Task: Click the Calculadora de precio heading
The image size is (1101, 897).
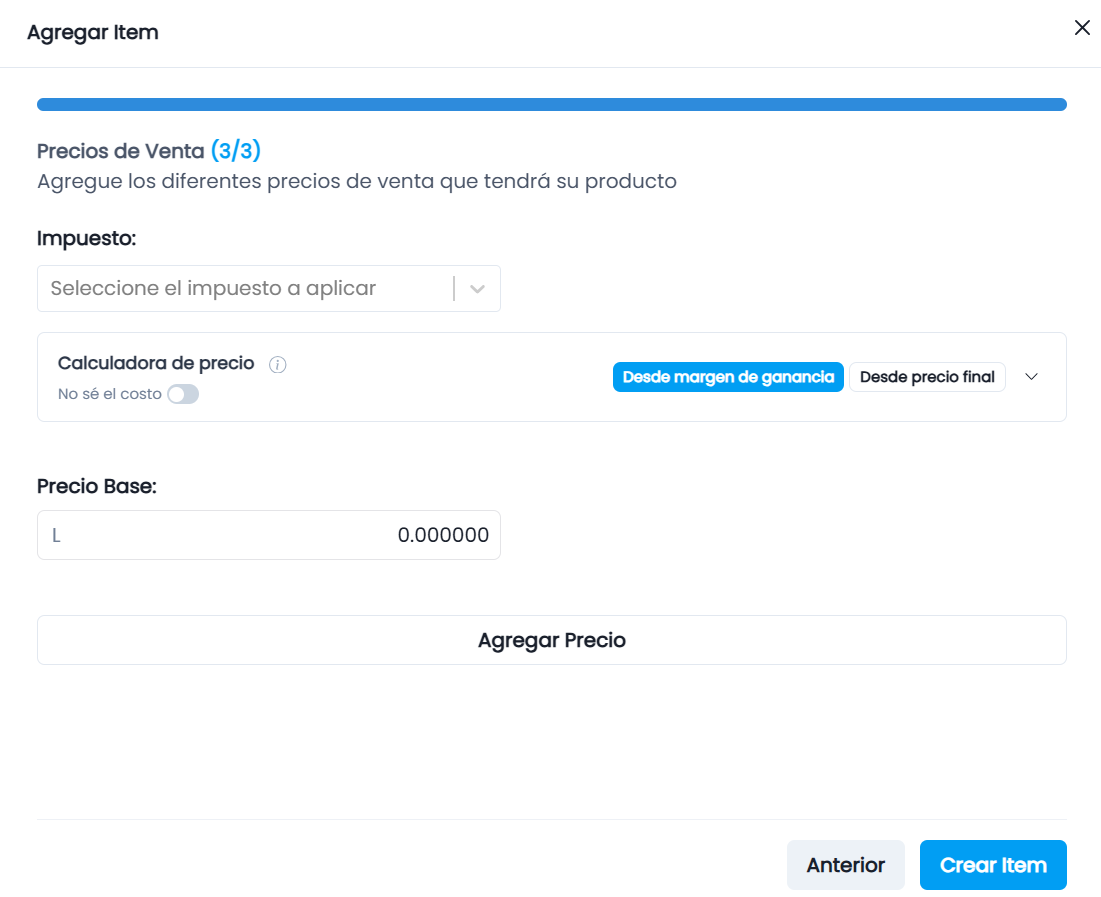Action: click(156, 363)
